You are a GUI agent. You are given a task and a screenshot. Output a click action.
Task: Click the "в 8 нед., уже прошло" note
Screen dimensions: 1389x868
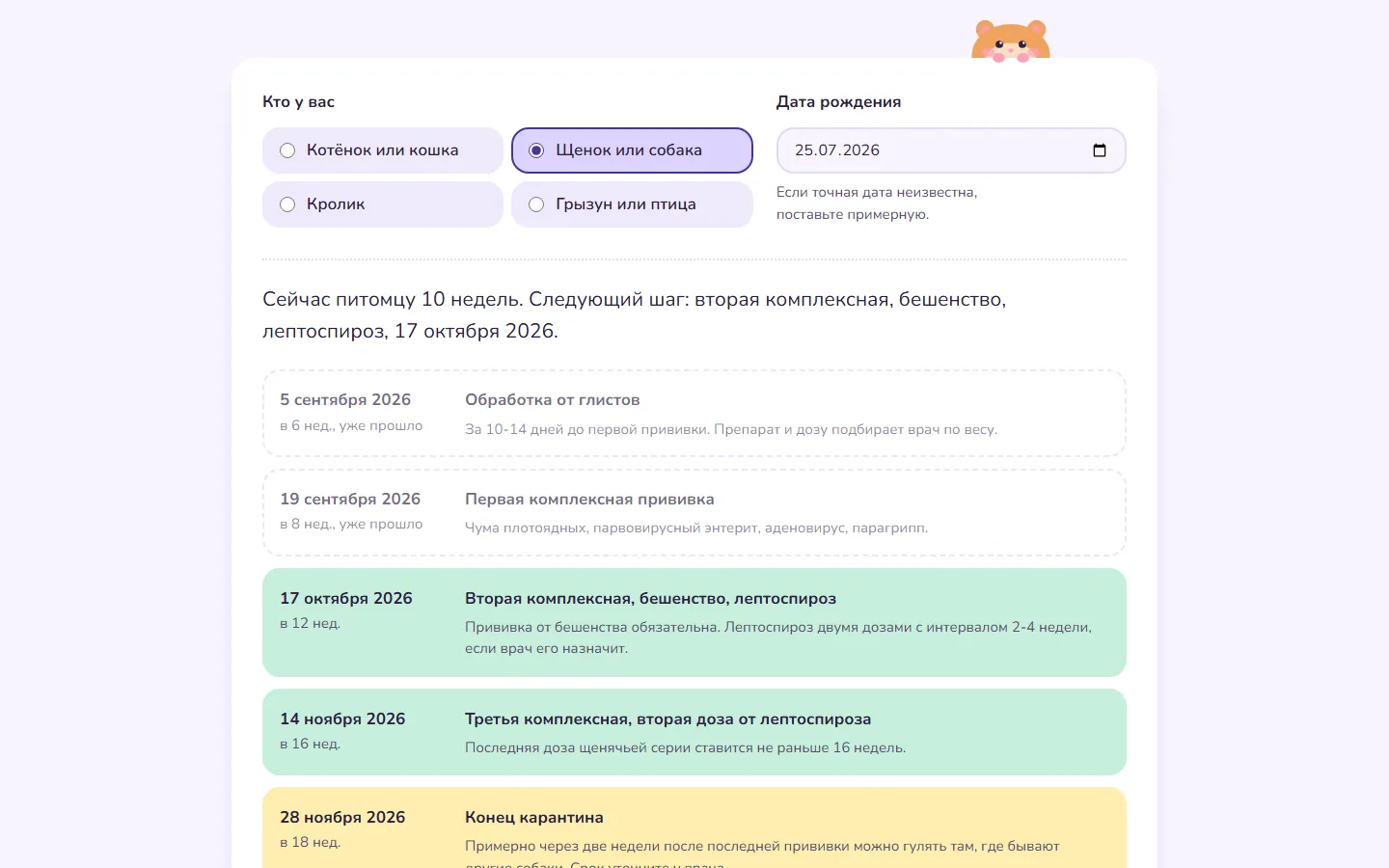click(x=351, y=524)
